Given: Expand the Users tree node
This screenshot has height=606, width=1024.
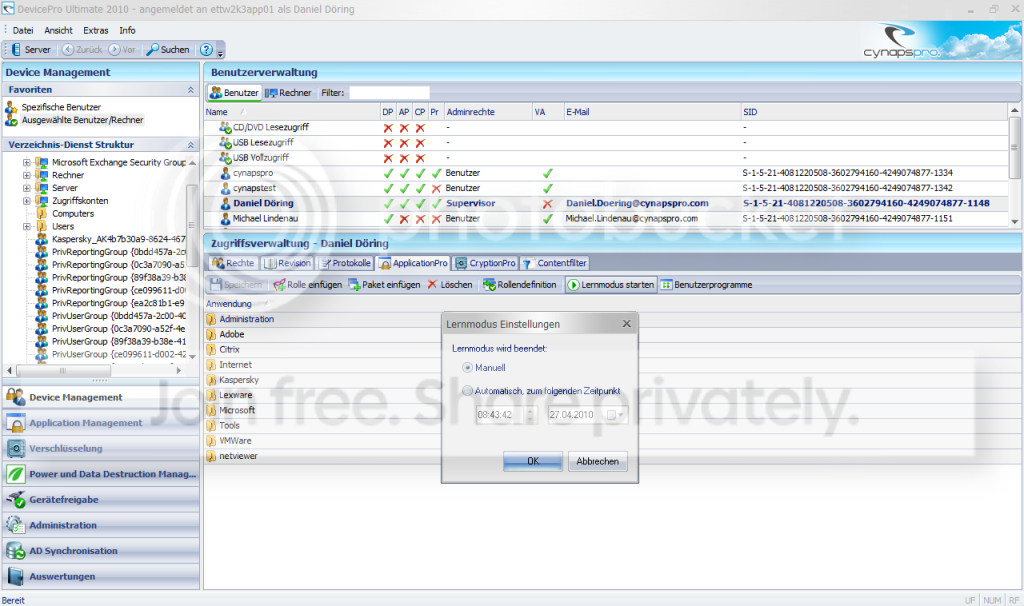Looking at the screenshot, I should [27, 227].
